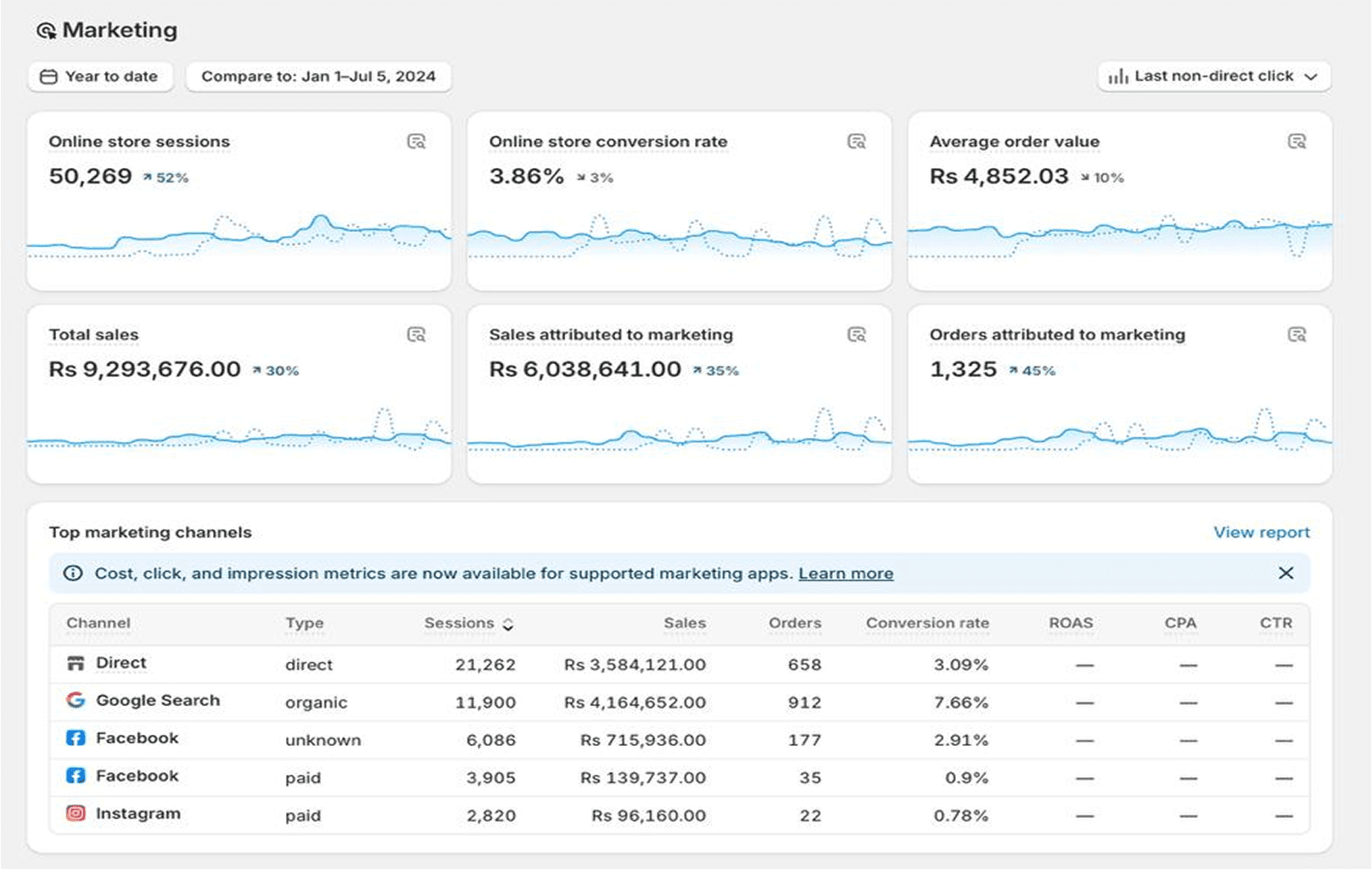
Task: Dismiss the cost and click metrics banner
Action: [1285, 573]
